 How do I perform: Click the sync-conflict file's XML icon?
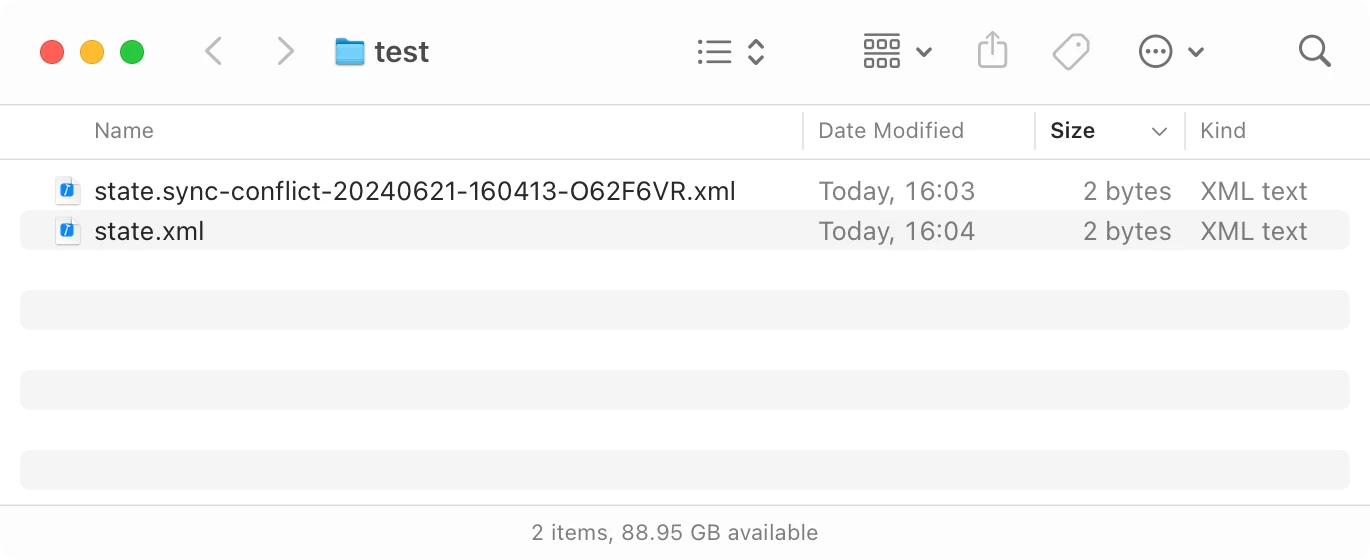(67, 191)
